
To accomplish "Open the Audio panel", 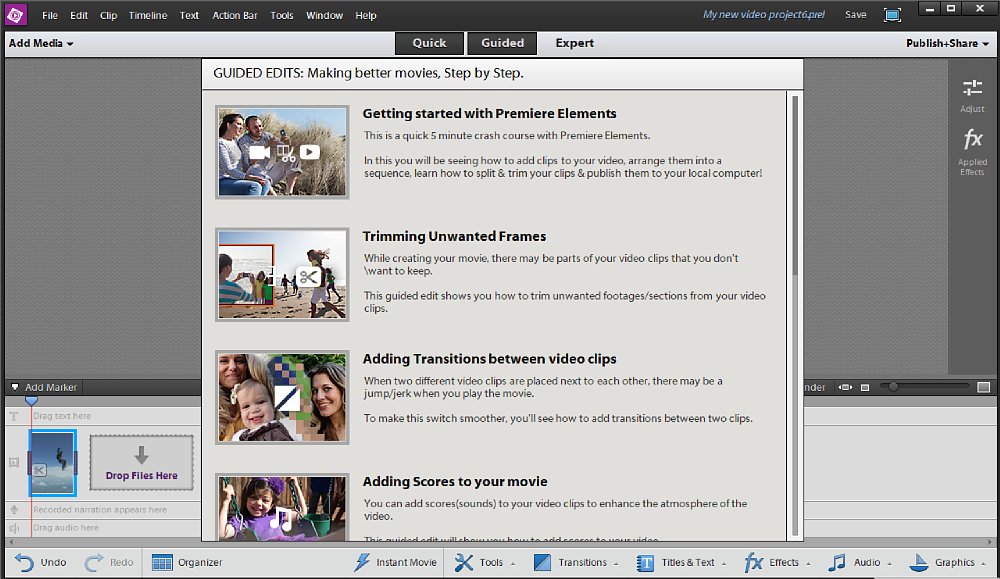I will point(860,562).
